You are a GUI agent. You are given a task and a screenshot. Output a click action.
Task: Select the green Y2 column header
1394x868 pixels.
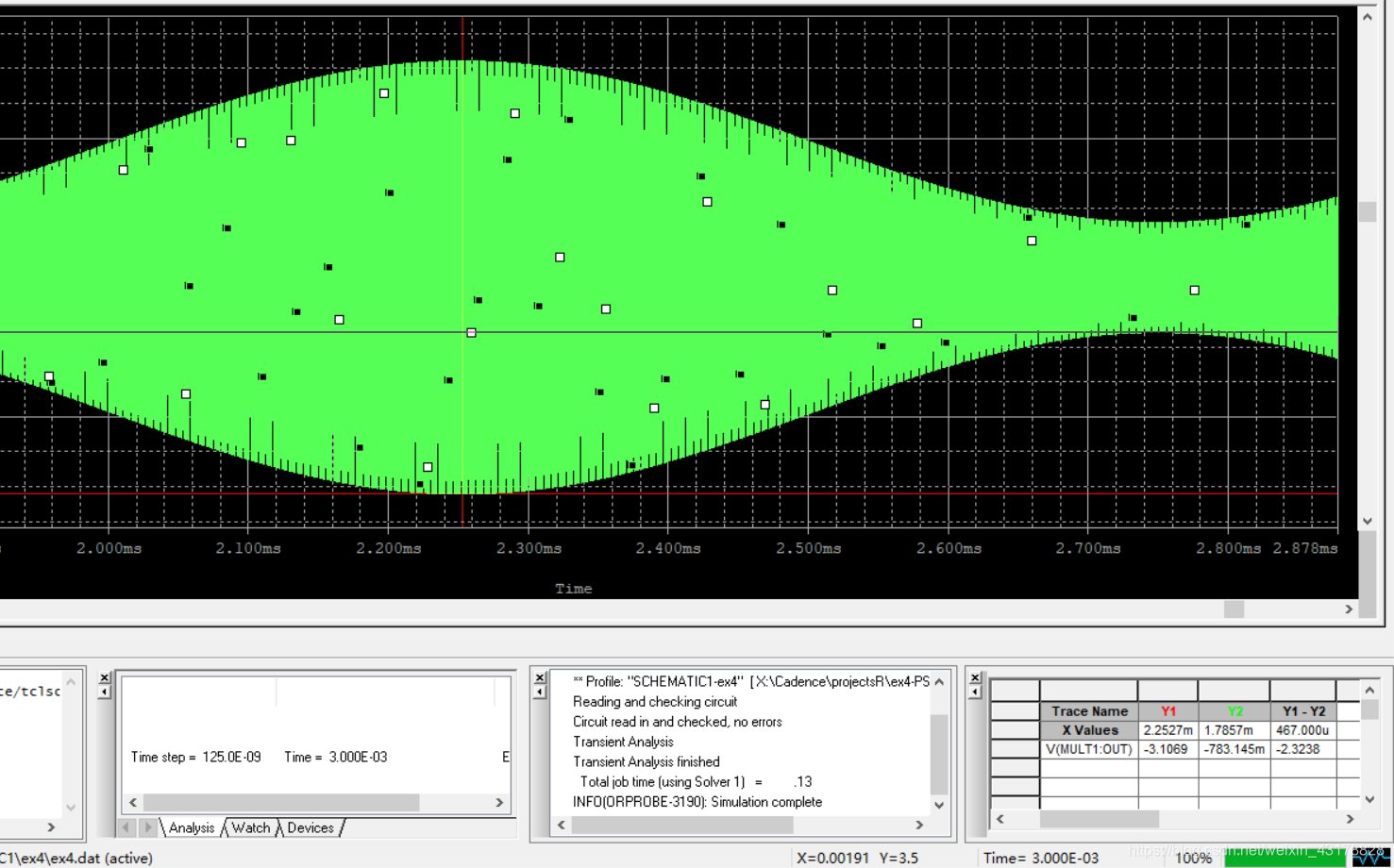[x=1234, y=711]
